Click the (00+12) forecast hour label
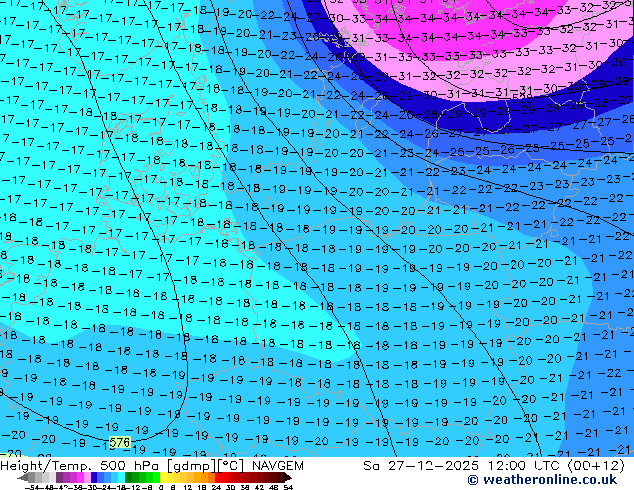This screenshot has height=490, width=634. pos(598,465)
